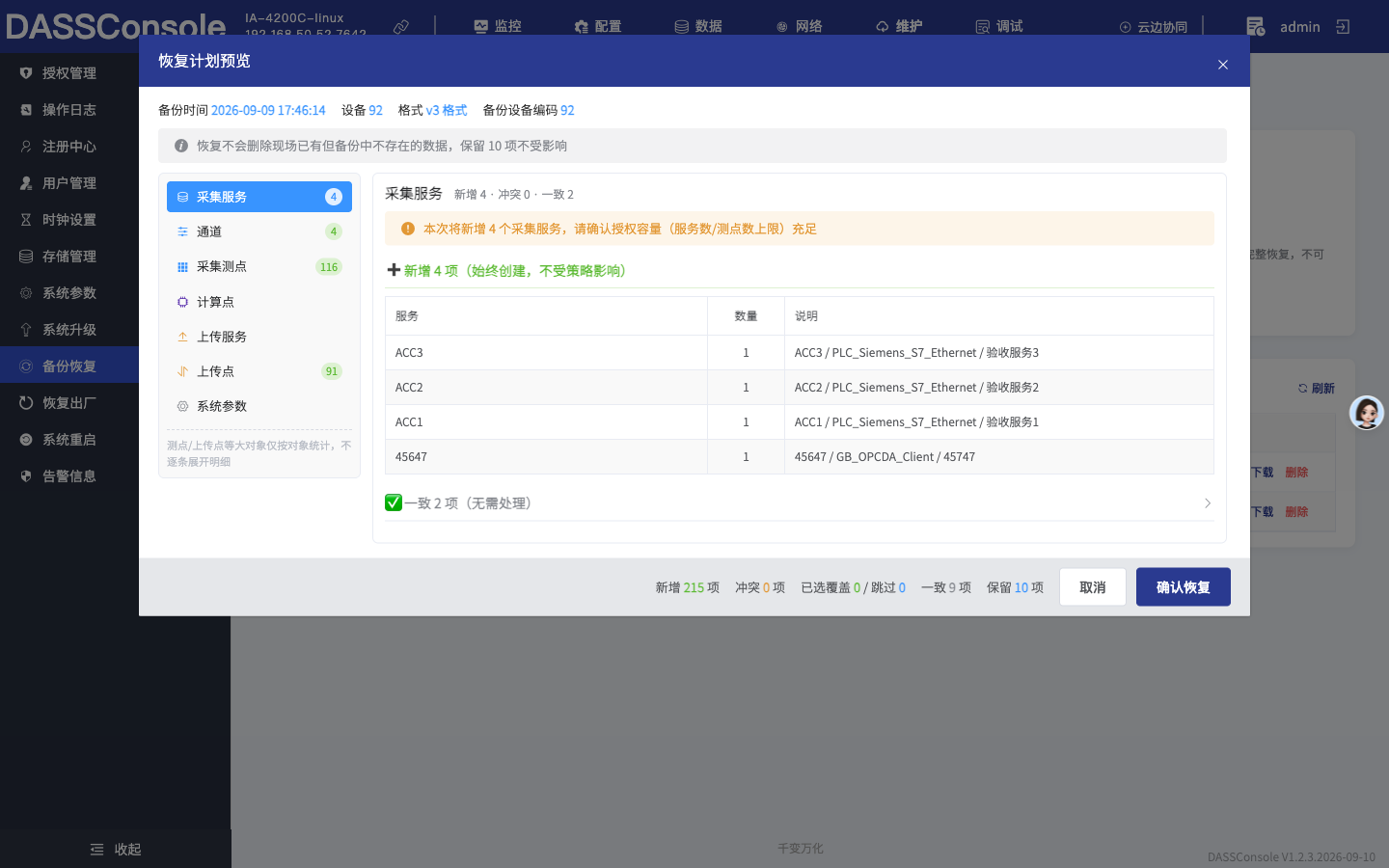Viewport: 1389px width, 868px height.
Task: Open 用户管理 sidebar item
Action: (x=69, y=183)
